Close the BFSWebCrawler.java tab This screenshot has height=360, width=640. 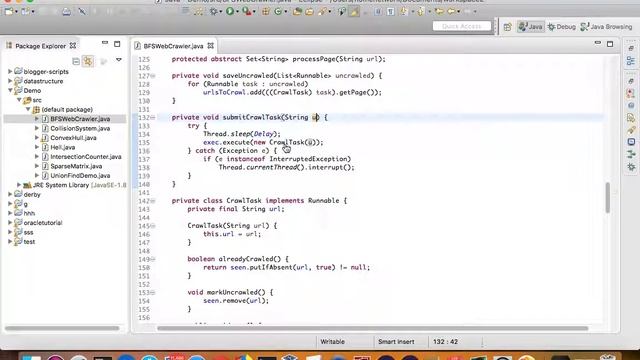click(x=211, y=46)
